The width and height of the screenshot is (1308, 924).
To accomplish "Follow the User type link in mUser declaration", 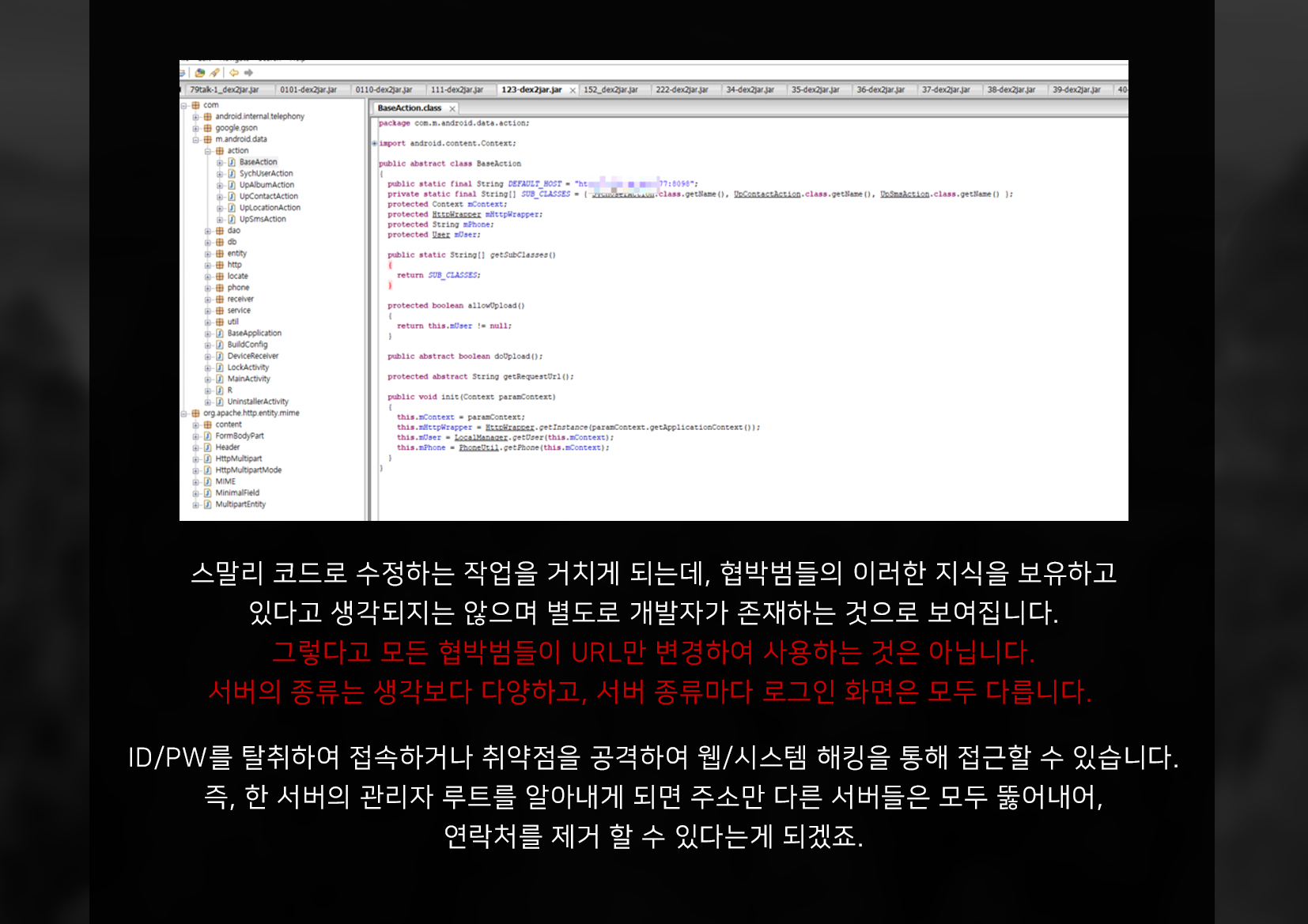I will 441,235.
